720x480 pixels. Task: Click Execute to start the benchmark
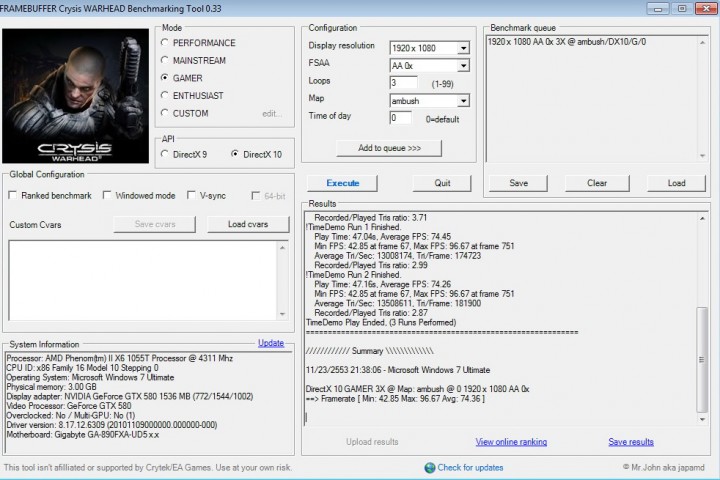coord(343,183)
